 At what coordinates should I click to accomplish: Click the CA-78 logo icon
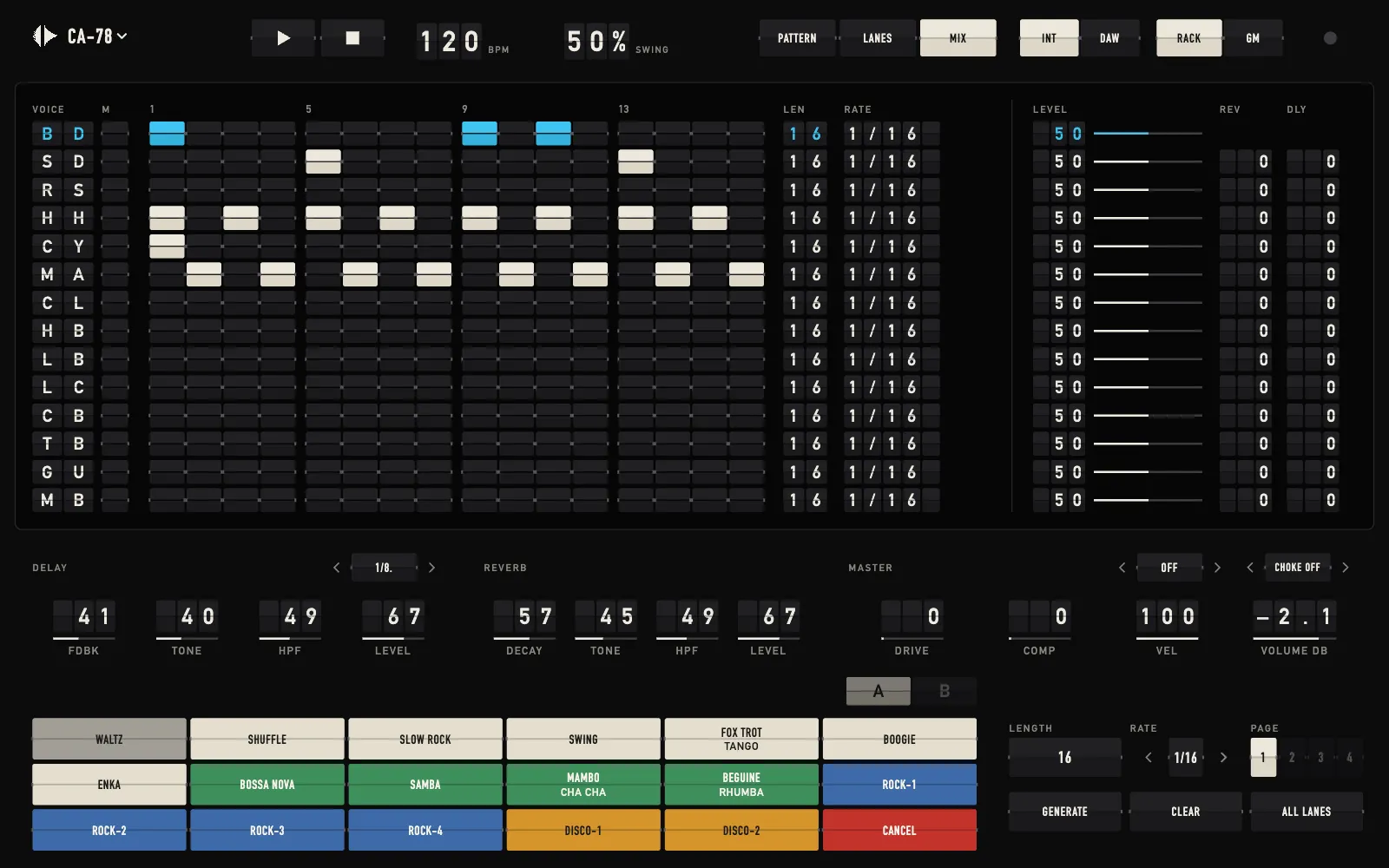coord(44,36)
